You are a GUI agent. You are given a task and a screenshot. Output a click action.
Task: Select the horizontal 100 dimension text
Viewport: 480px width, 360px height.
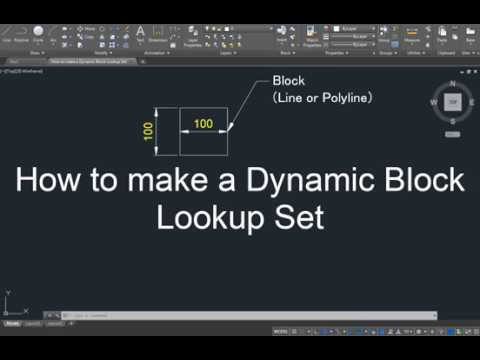203,124
